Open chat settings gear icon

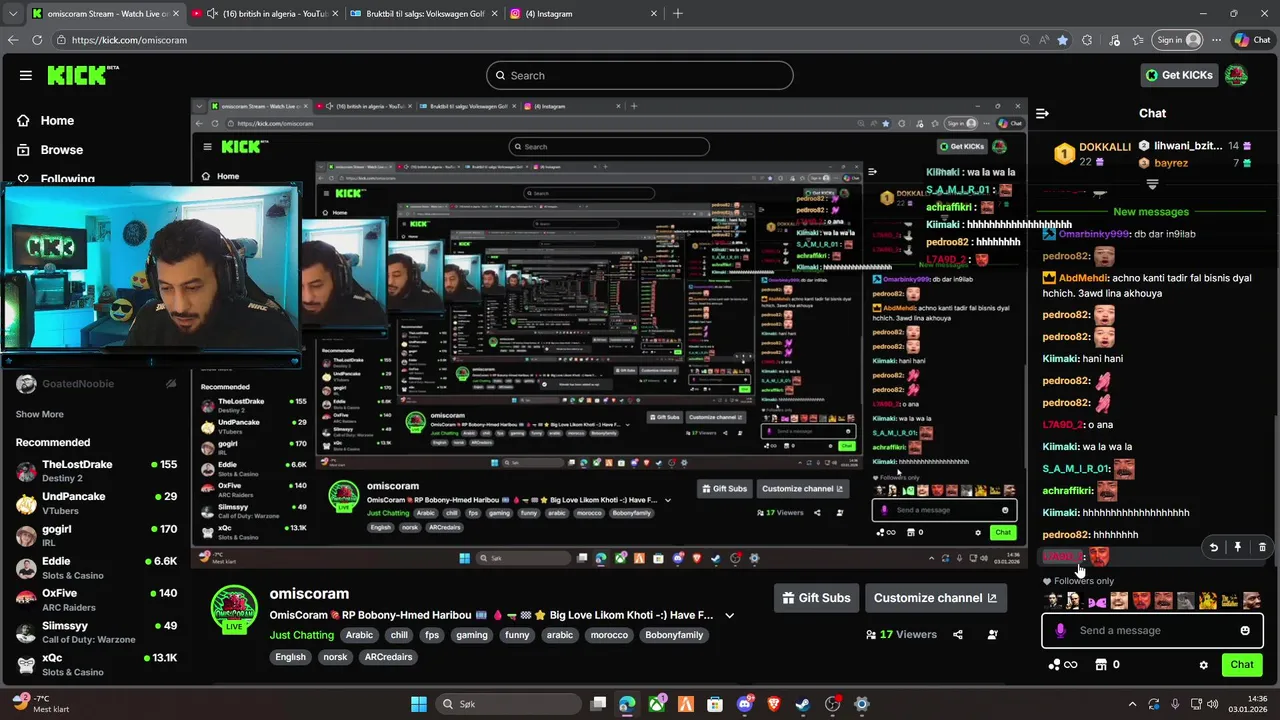[1204, 665]
